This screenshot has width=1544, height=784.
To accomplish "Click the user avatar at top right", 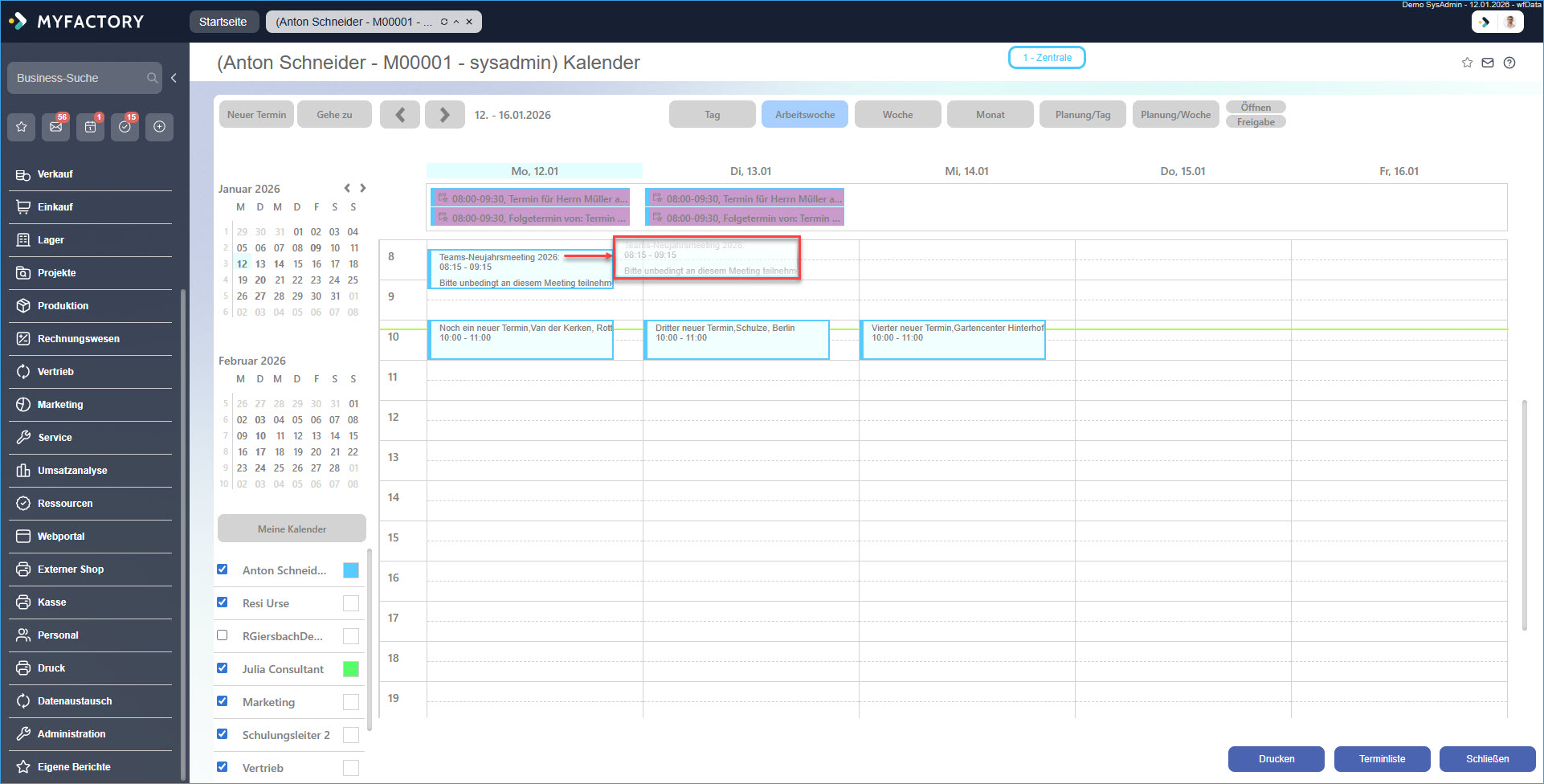I will tap(1509, 22).
